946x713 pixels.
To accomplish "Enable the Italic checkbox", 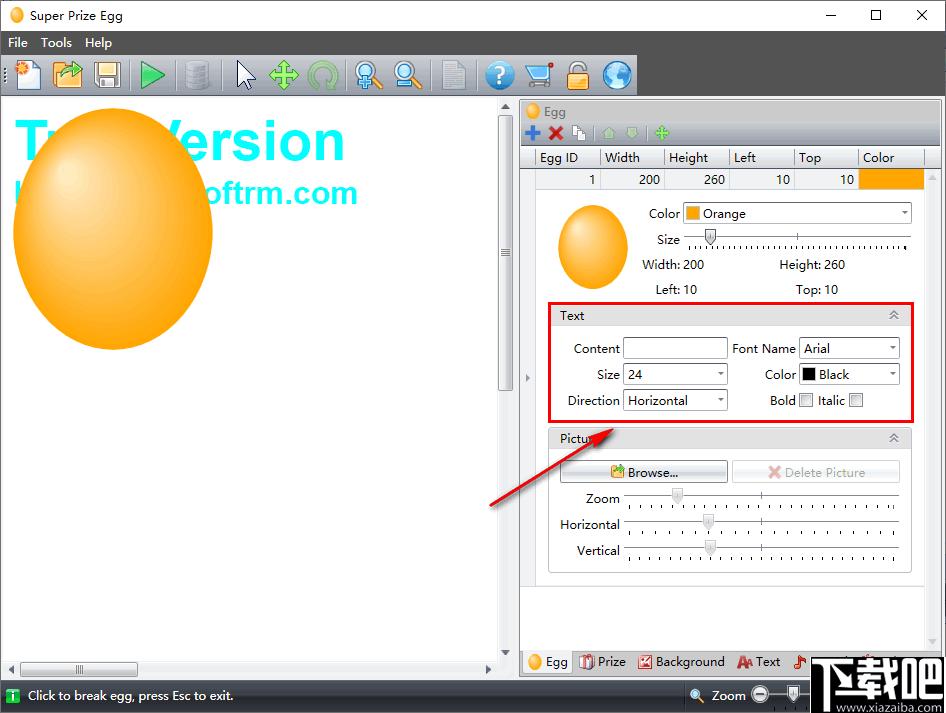I will pos(856,400).
